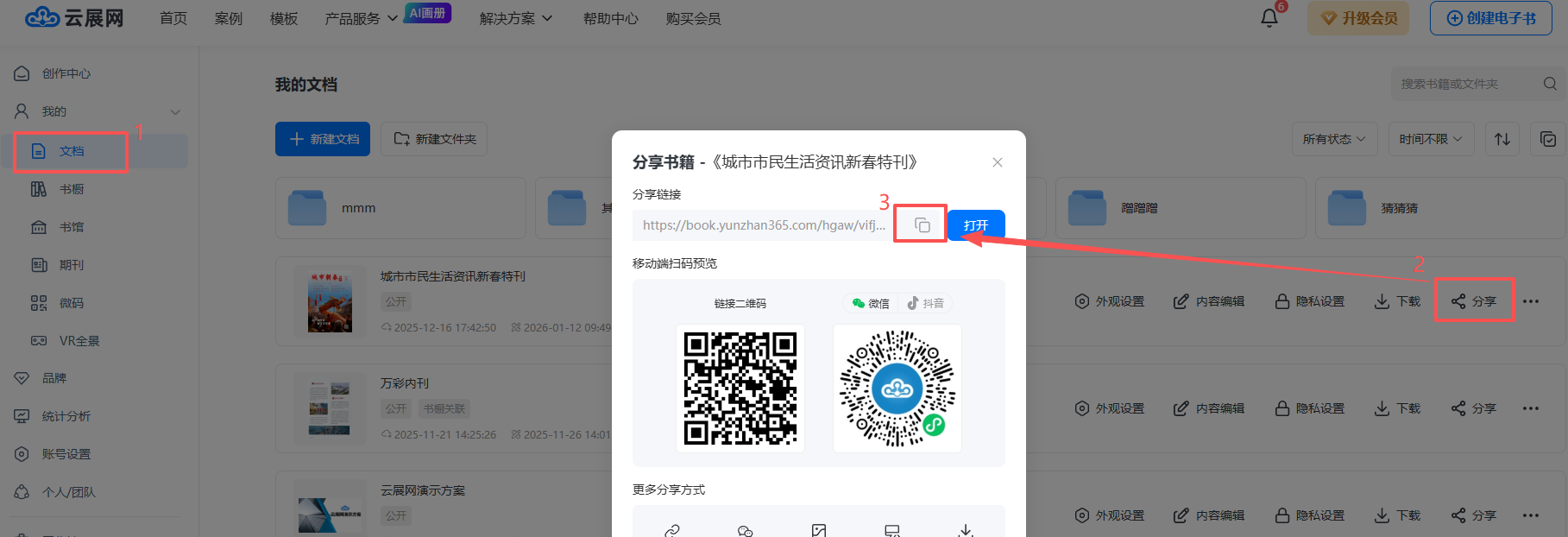Viewport: 1568px width, 537px height.
Task: Switch QR code to 微信 option
Action: (870, 303)
